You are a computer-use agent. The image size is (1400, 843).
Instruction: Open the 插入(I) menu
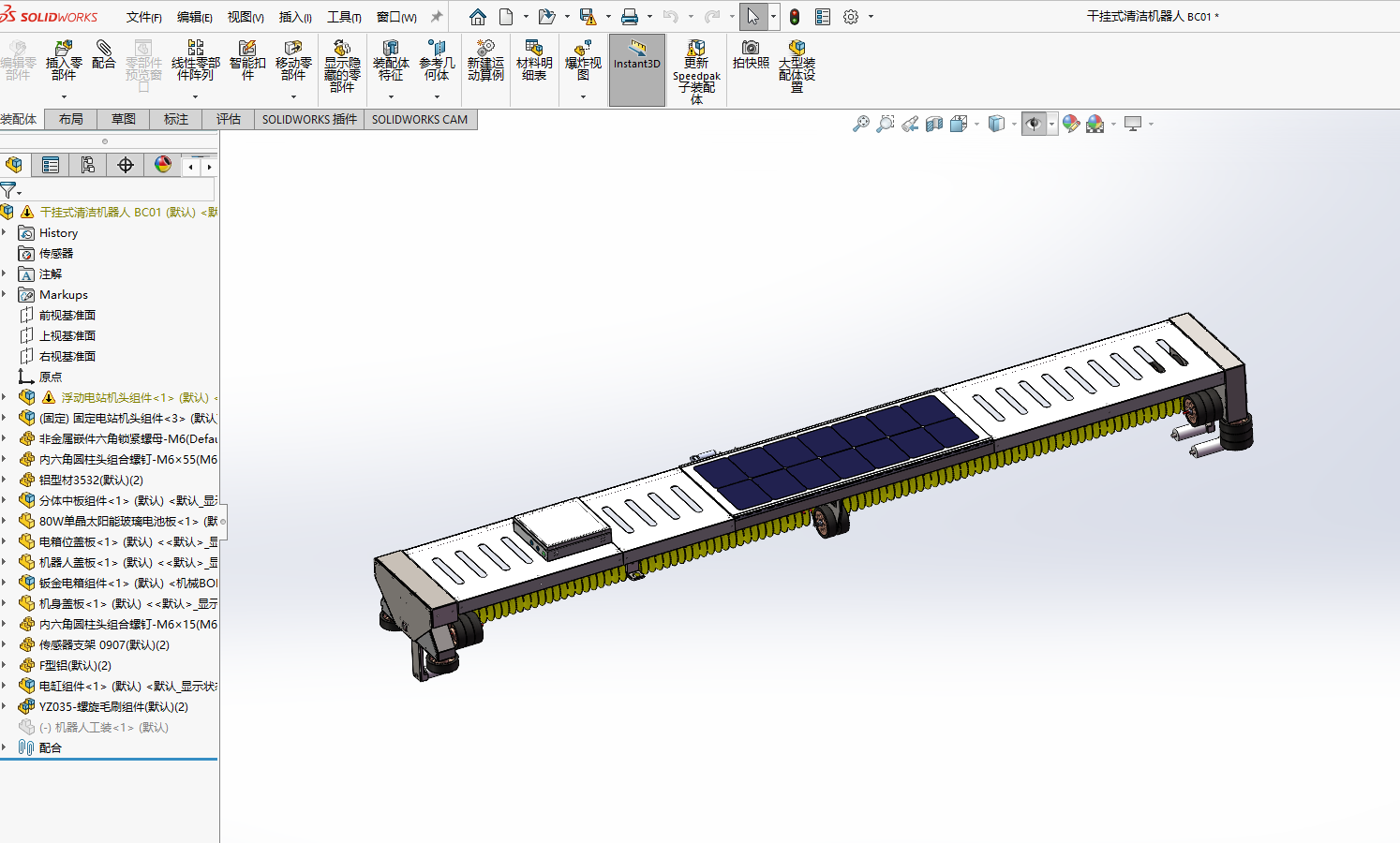295,17
